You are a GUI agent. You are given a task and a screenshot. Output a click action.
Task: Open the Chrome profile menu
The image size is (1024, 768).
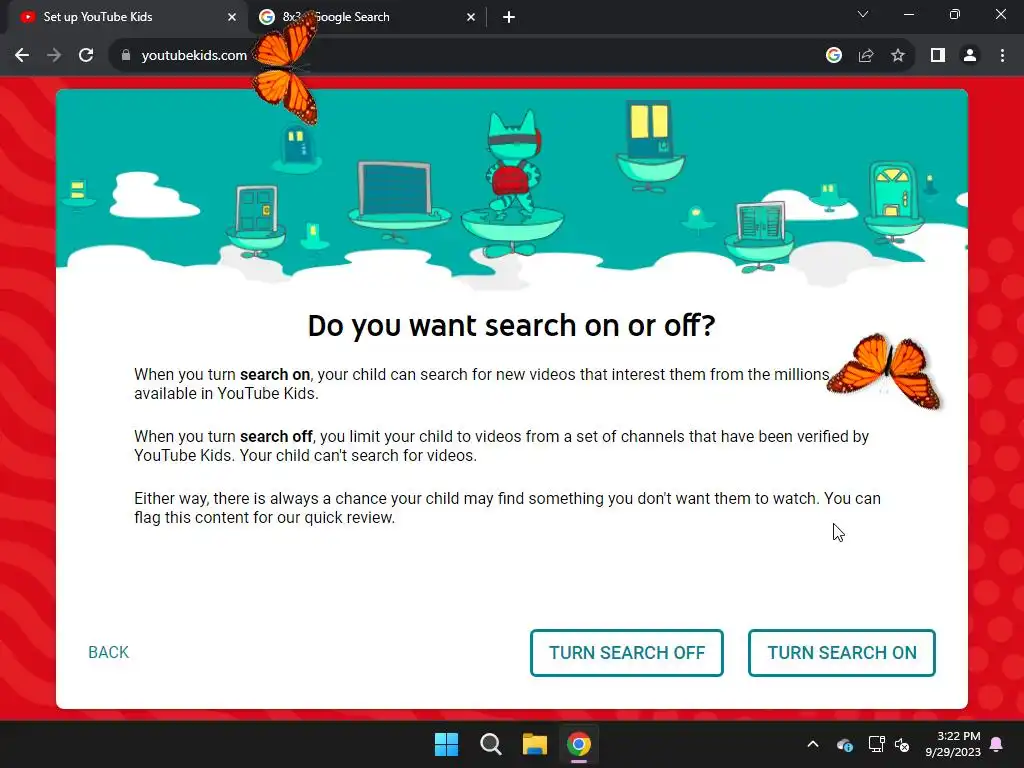point(970,56)
